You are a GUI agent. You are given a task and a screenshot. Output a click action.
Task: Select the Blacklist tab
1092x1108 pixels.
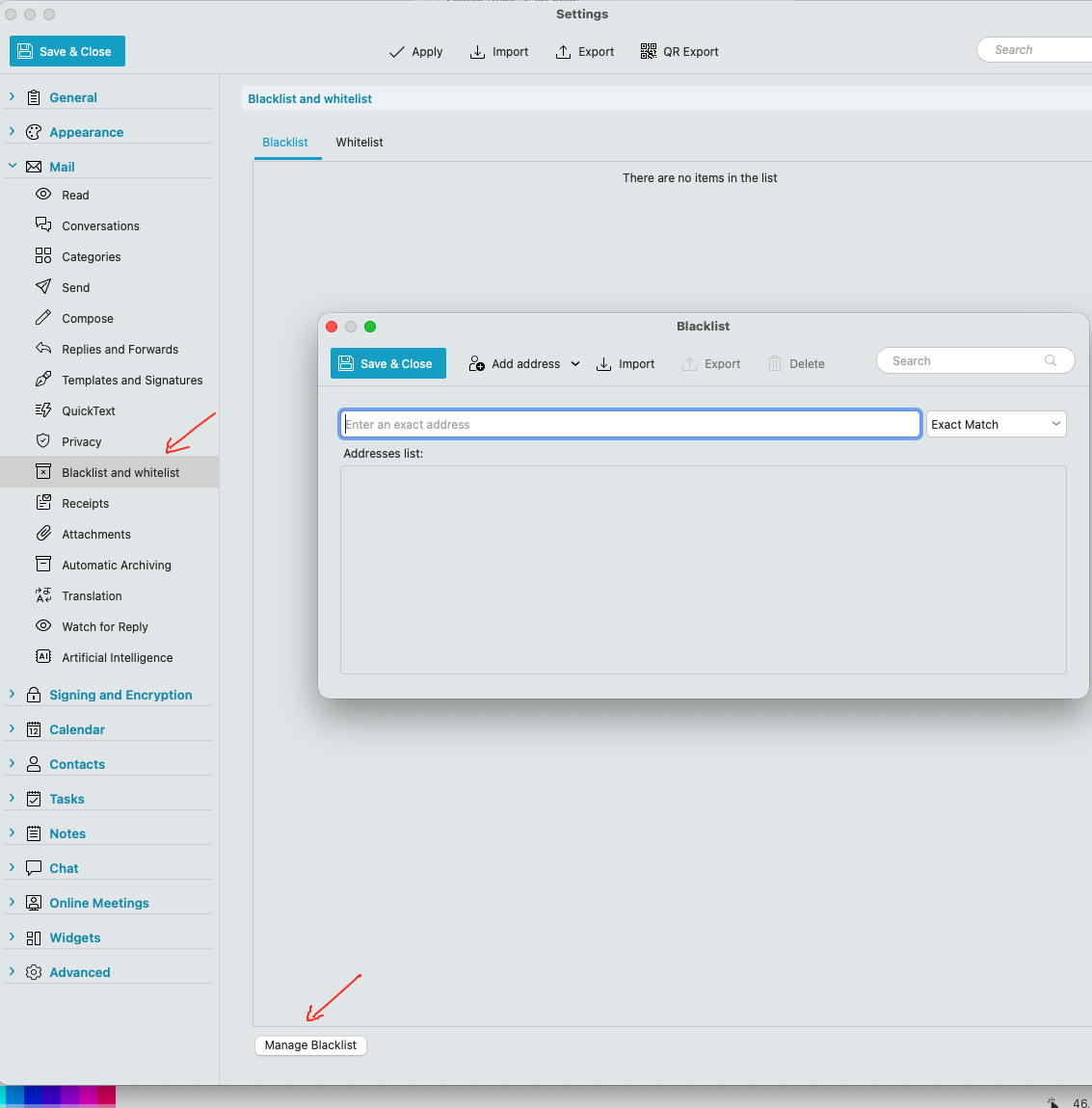(x=285, y=143)
